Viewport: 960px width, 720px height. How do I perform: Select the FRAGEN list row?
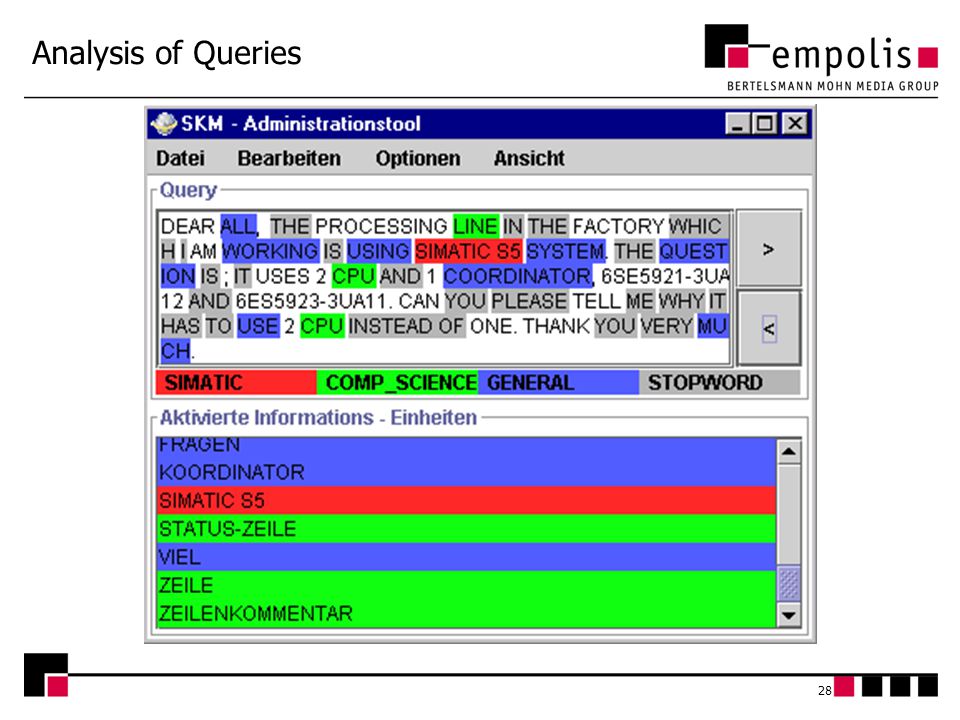tap(467, 448)
